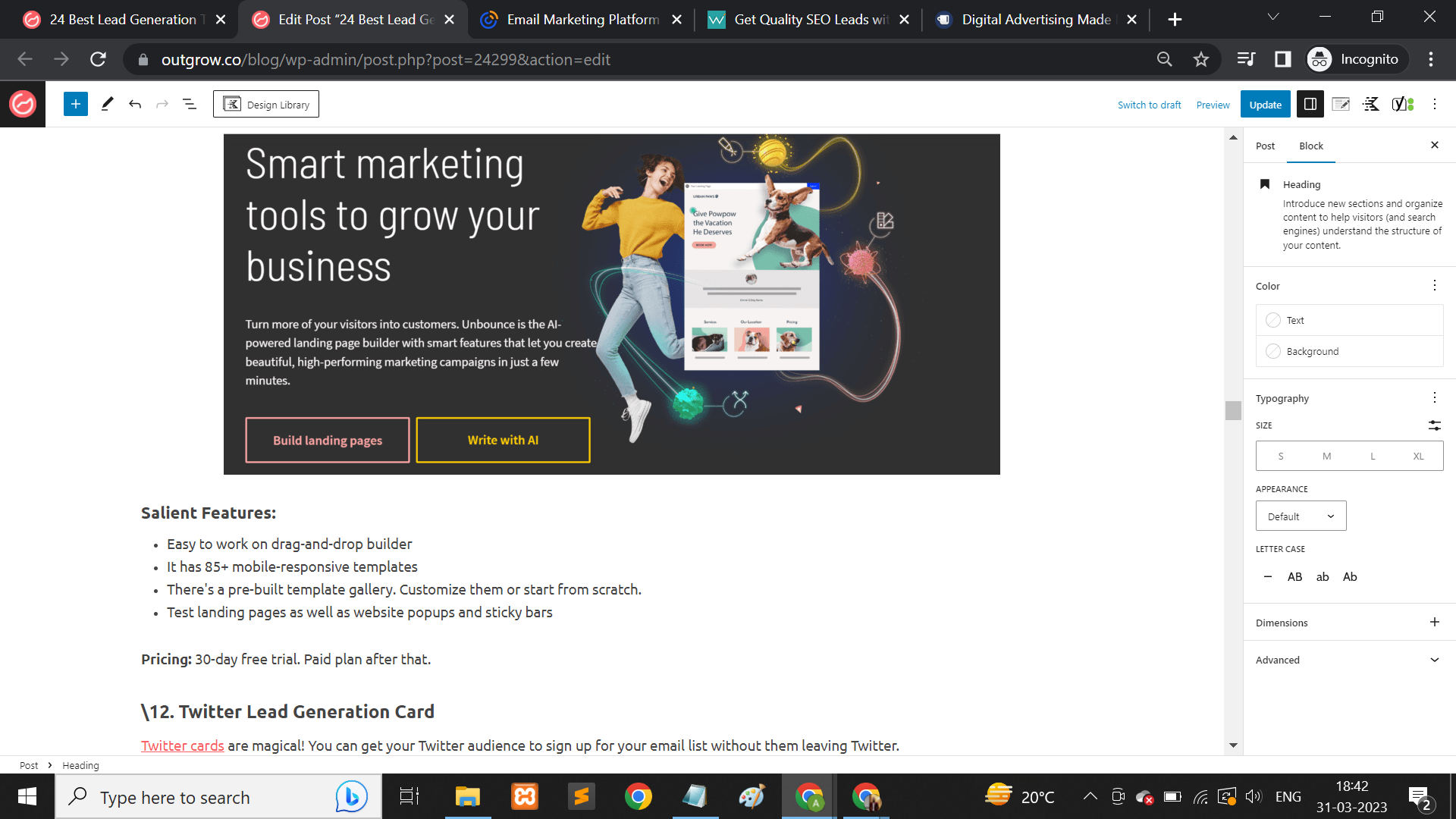Click the Design Library button
Viewport: 1456px width, 819px height.
[266, 105]
